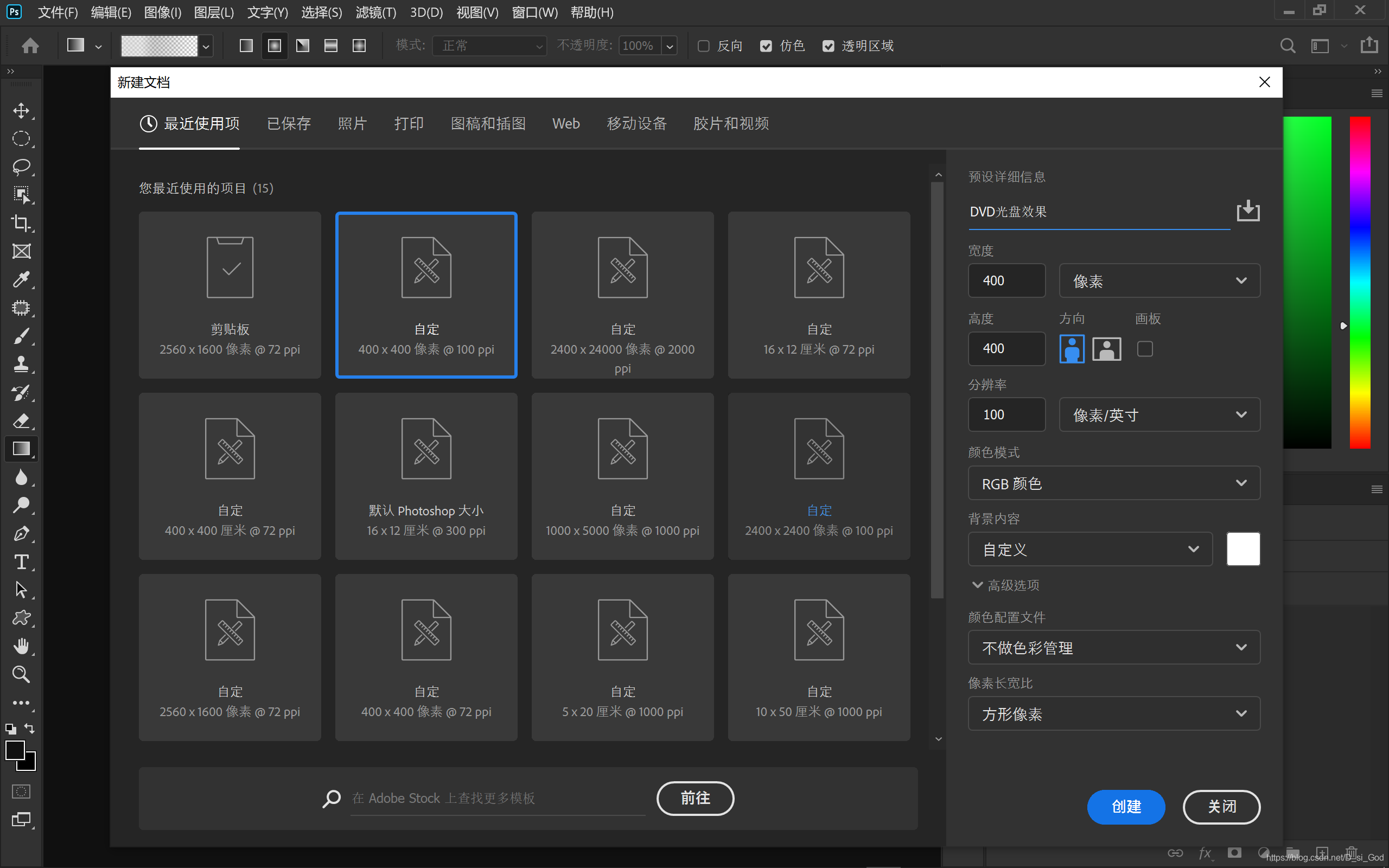
Task: Select the Lasso tool
Action: coord(21,167)
